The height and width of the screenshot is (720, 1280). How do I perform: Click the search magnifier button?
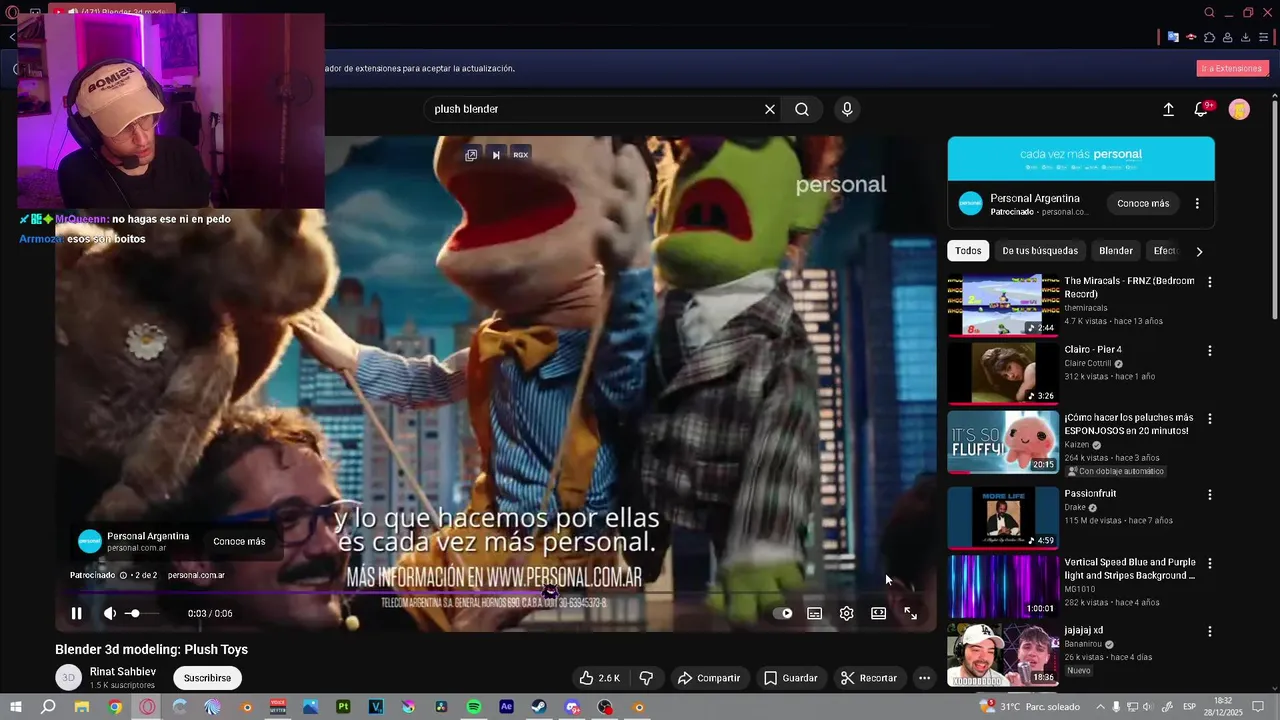coord(802,109)
